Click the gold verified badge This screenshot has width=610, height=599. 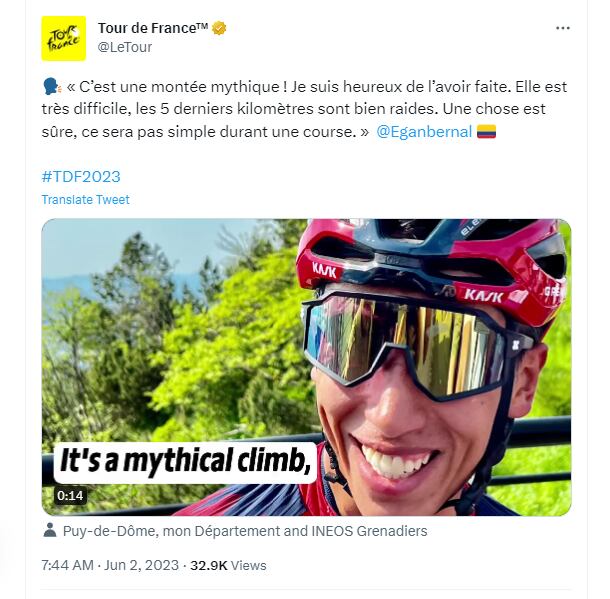click(219, 28)
